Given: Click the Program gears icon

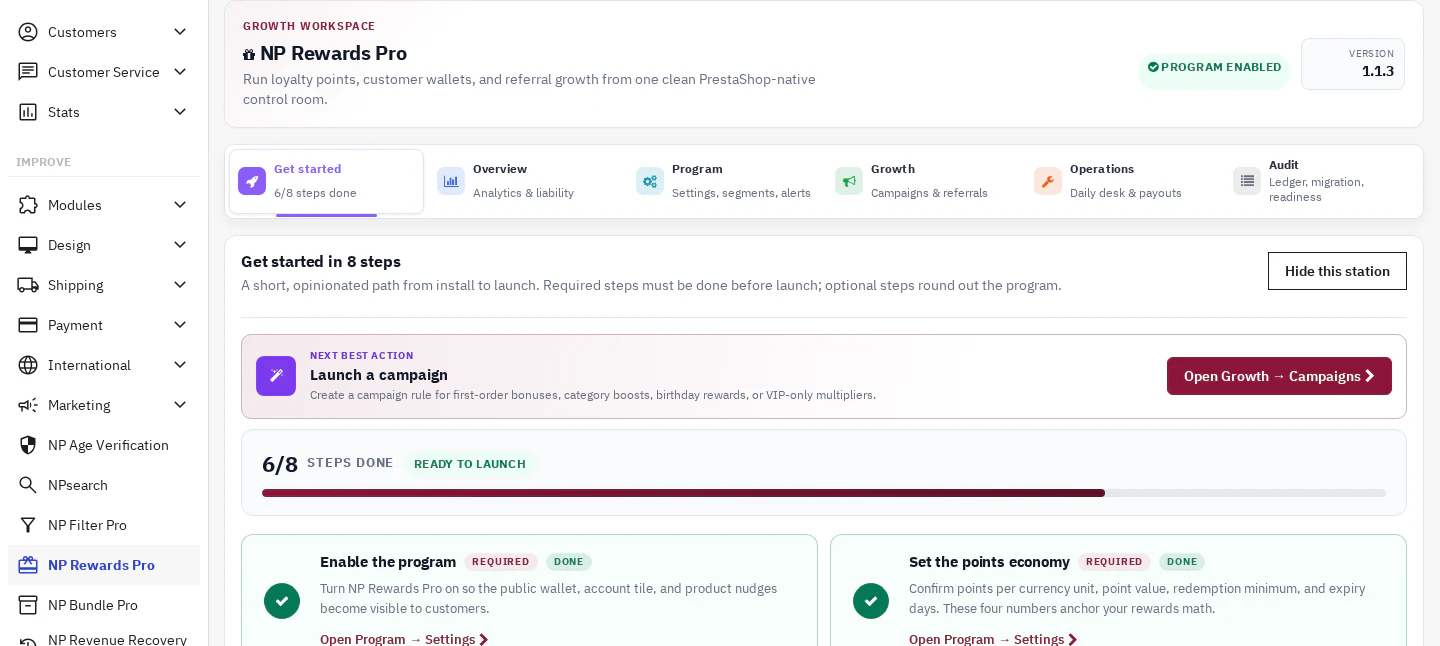Looking at the screenshot, I should coord(650,181).
